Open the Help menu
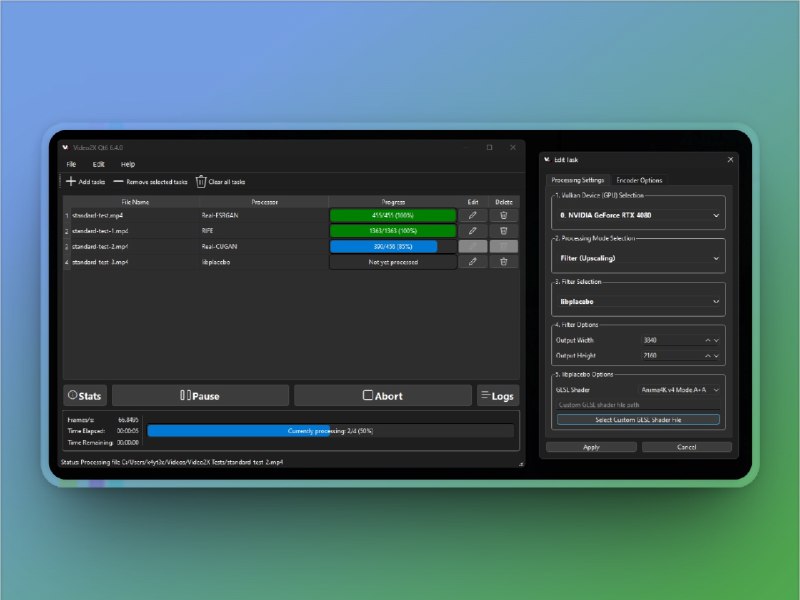 (128, 164)
